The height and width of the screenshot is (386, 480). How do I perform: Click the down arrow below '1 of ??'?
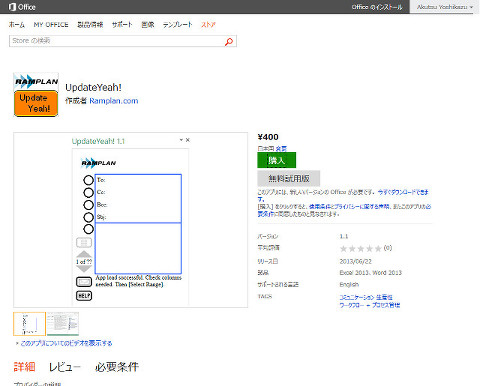[x=84, y=269]
